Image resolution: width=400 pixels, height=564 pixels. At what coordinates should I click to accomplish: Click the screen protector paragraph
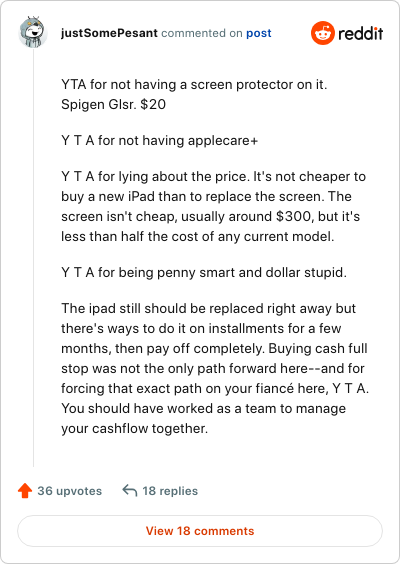[x=194, y=95]
